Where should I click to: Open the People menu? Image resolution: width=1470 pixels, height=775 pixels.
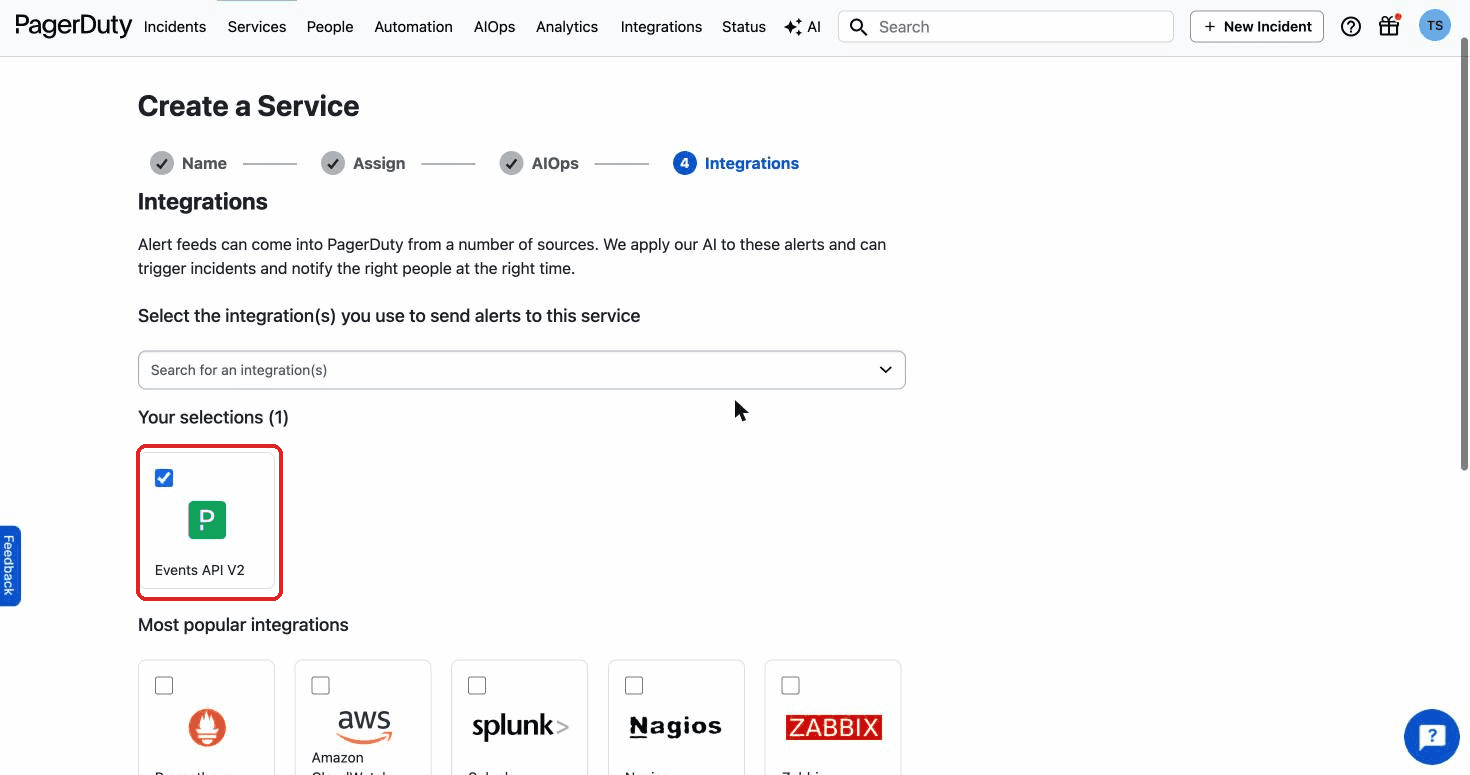330,27
